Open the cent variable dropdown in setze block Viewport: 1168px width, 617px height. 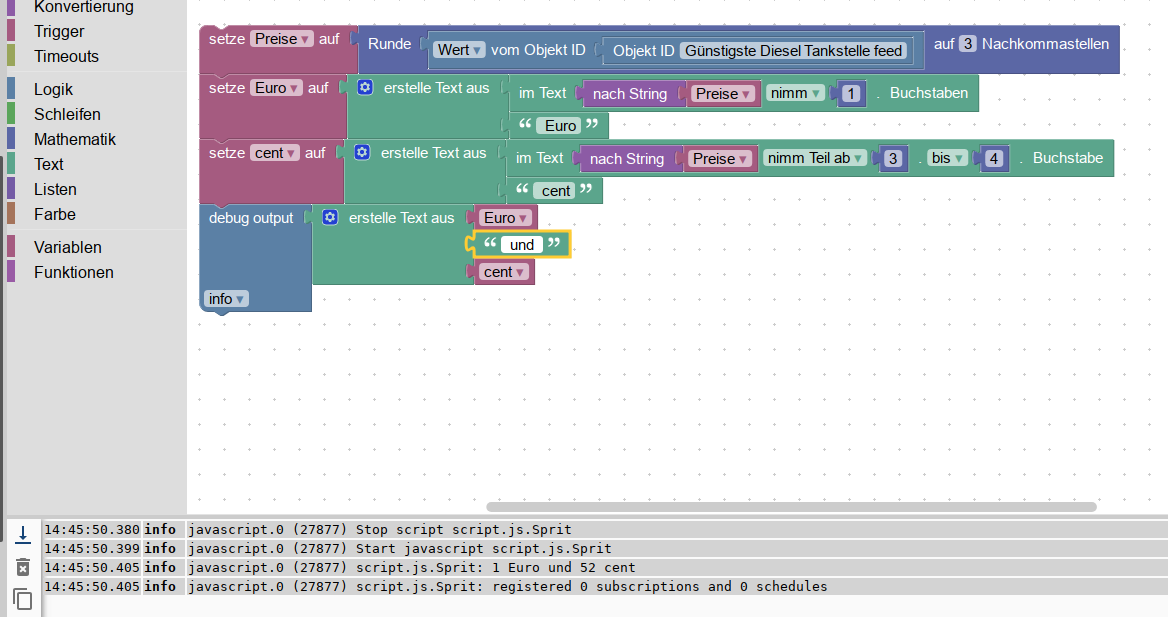click(x=274, y=153)
